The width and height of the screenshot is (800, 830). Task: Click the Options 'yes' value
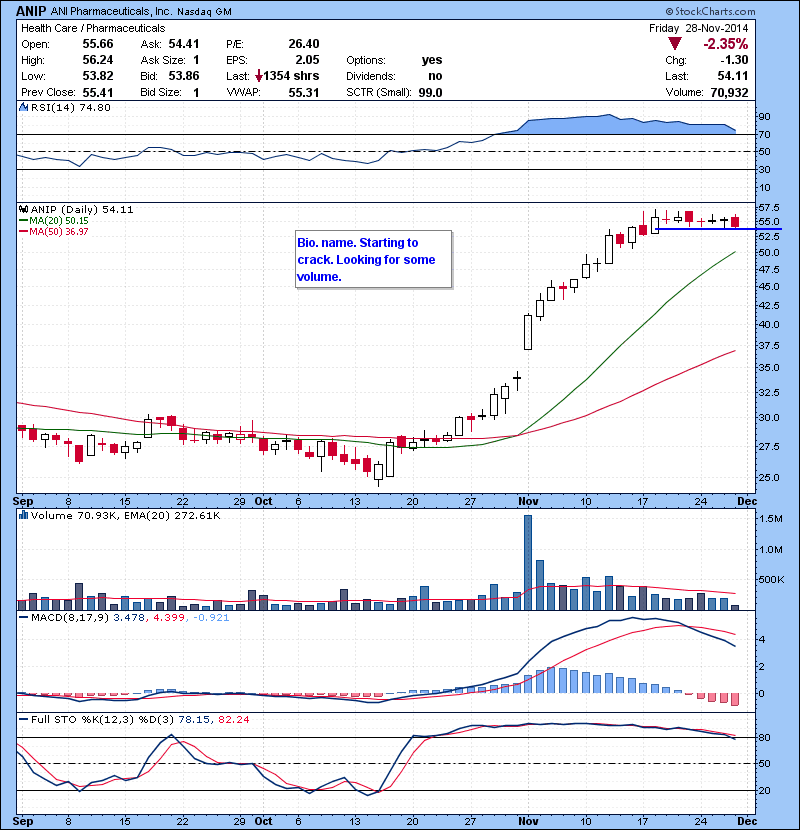(x=432, y=60)
